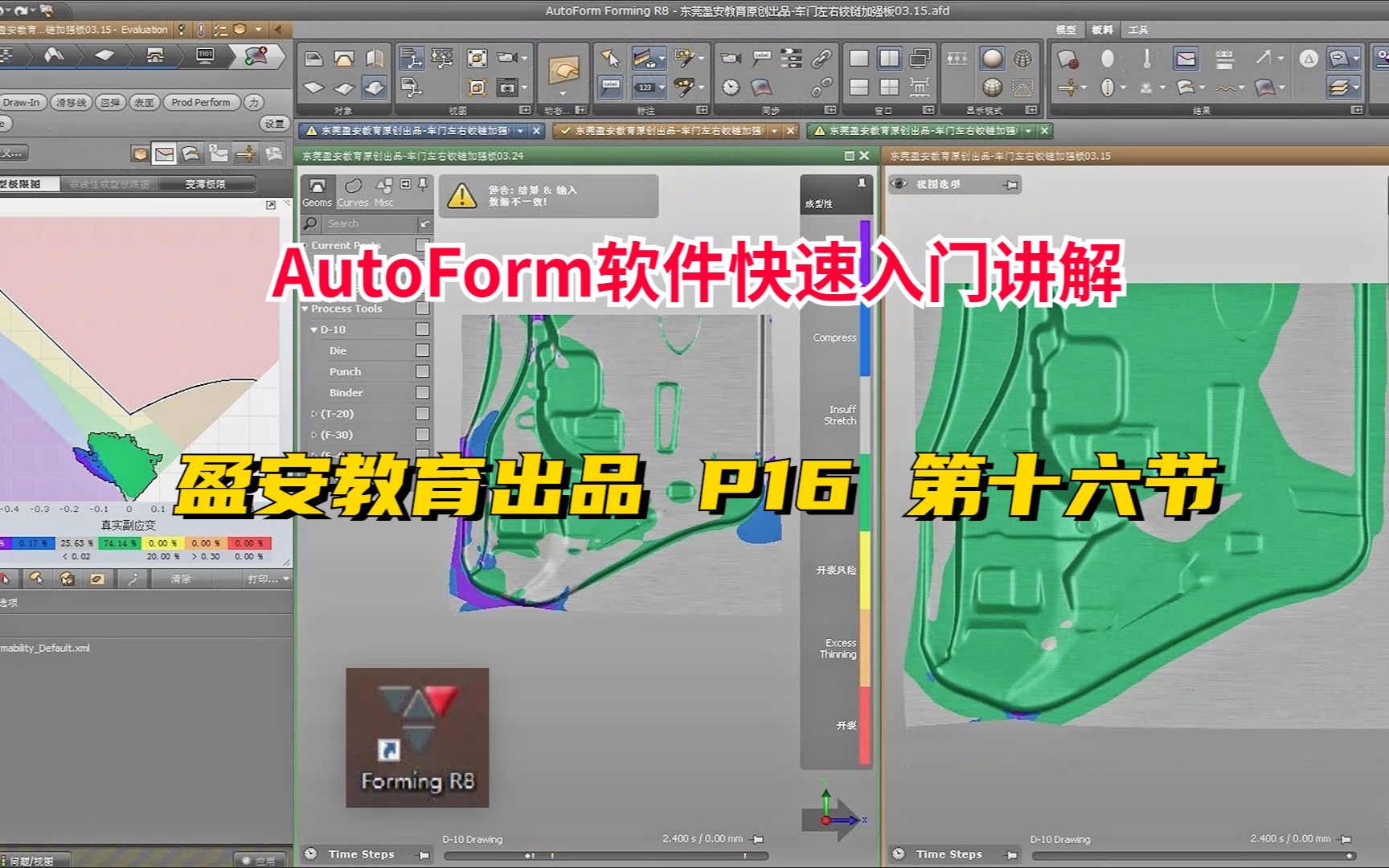1389x868 pixels.
Task: Open the orange document tab dropdown
Action: pyautogui.click(x=775, y=130)
